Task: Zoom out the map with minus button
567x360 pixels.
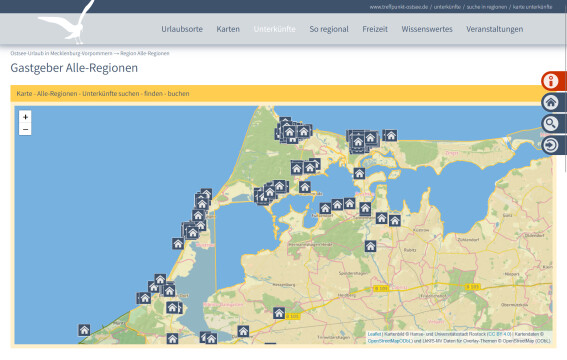Action: click(x=25, y=129)
